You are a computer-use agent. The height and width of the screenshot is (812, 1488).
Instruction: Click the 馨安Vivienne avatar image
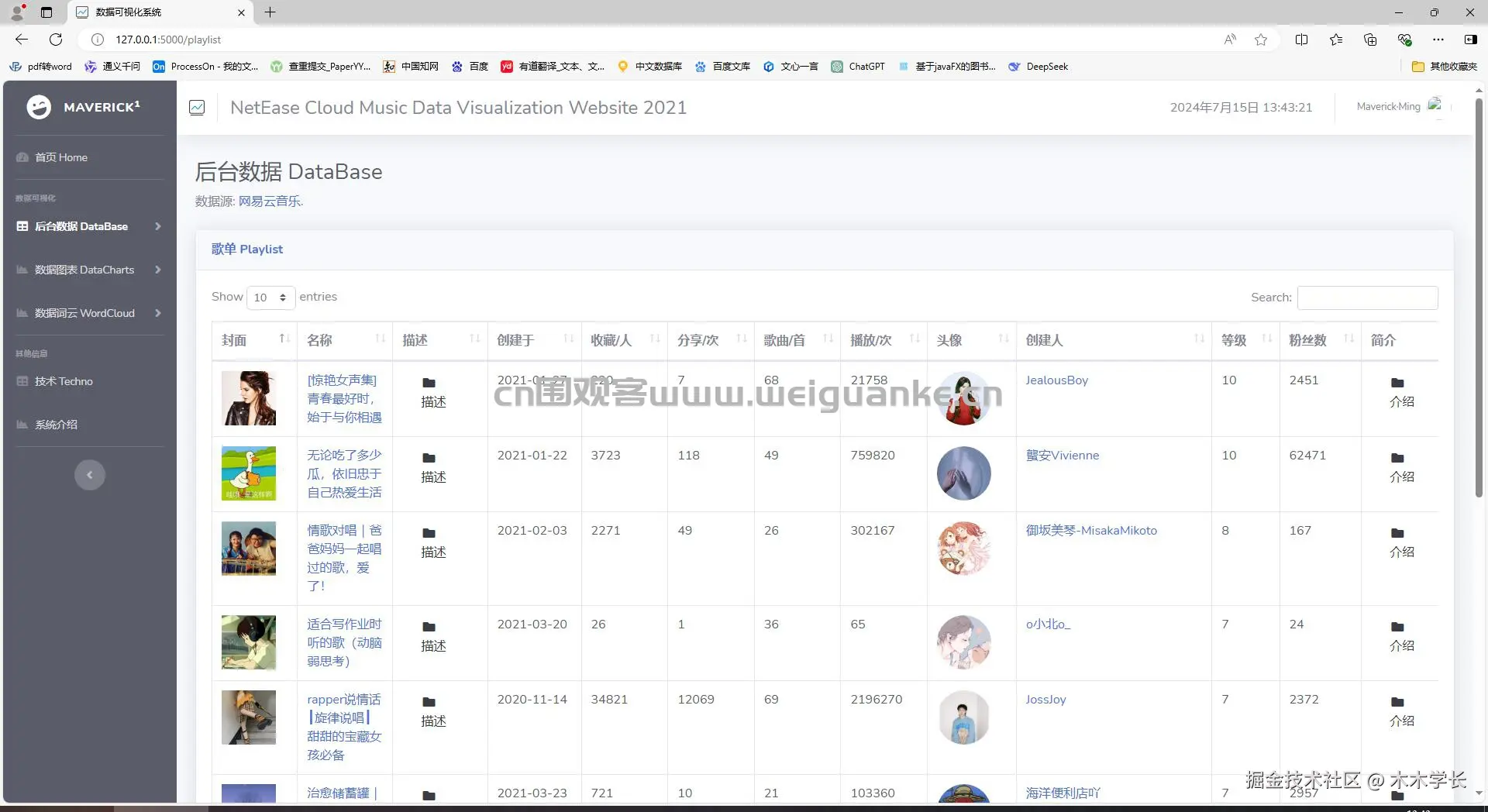click(x=964, y=473)
